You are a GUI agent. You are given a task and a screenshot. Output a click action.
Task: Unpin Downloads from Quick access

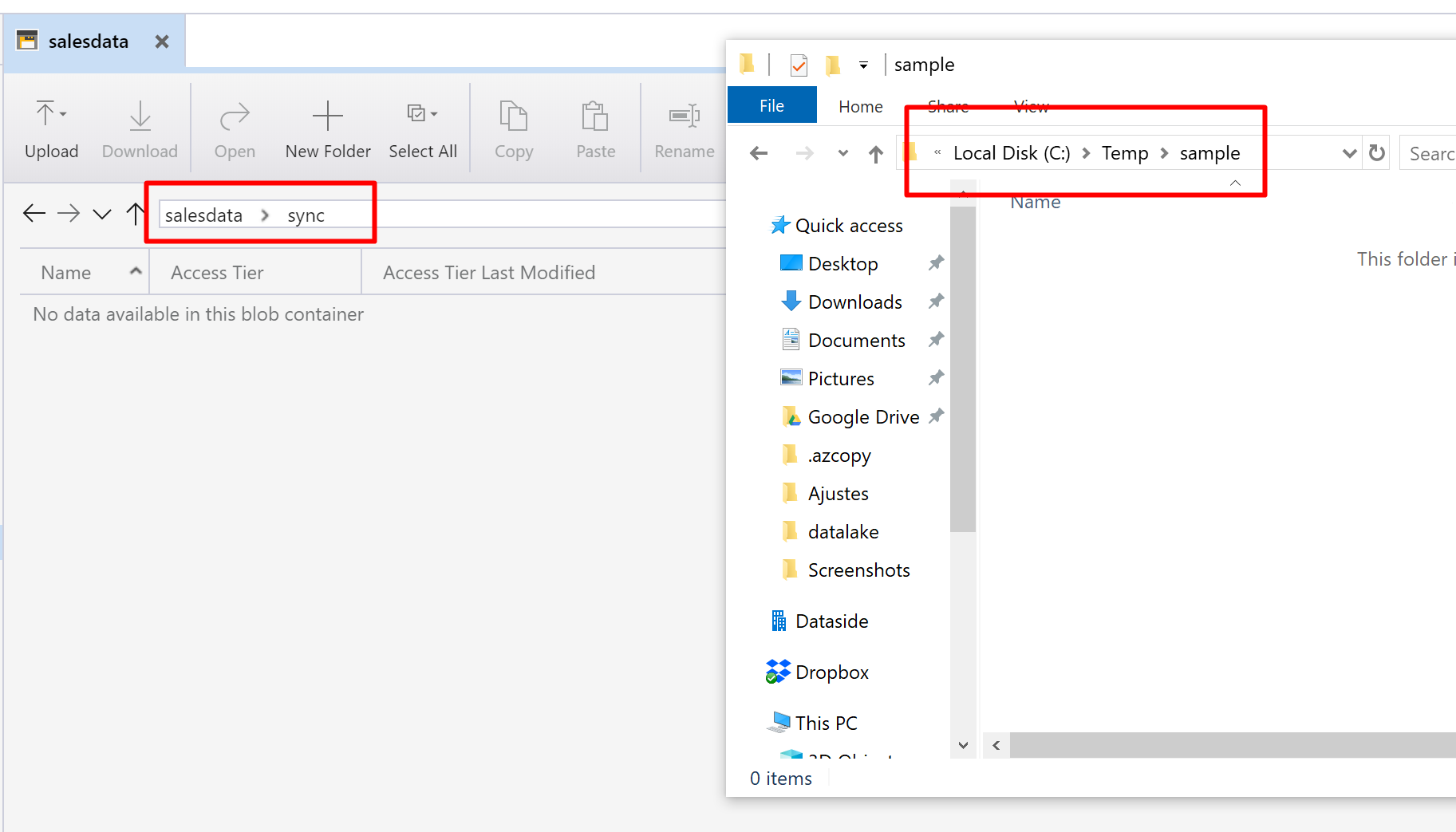pyautogui.click(x=936, y=301)
